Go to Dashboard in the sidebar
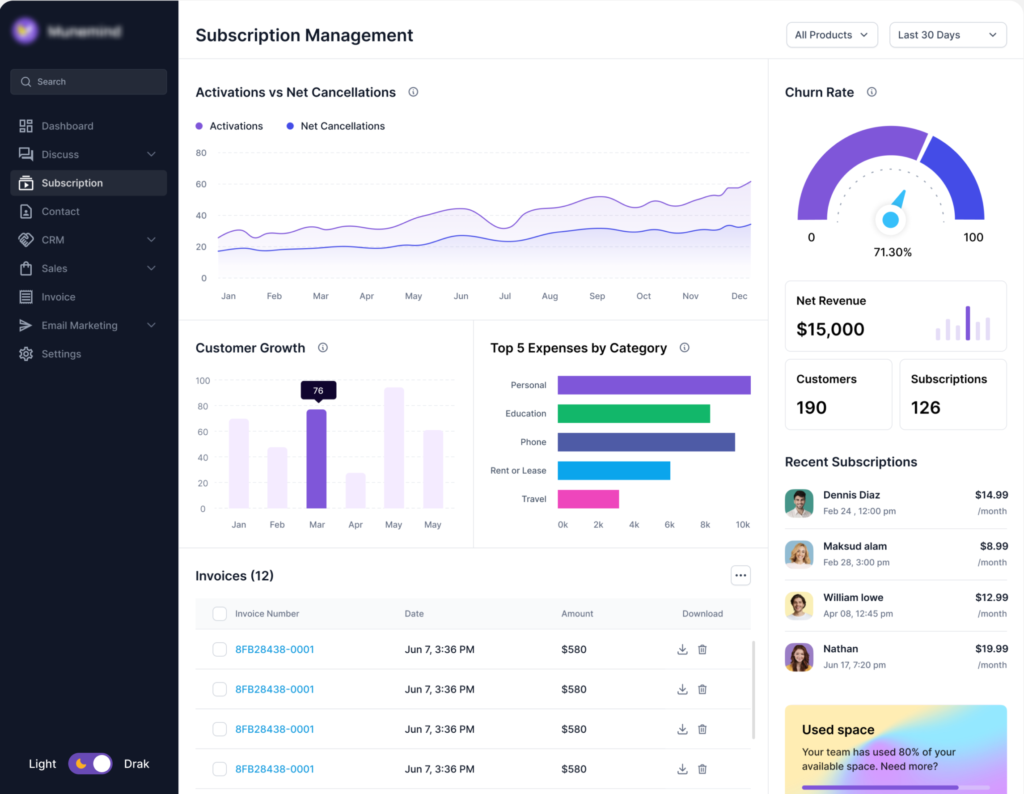 [x=67, y=126]
